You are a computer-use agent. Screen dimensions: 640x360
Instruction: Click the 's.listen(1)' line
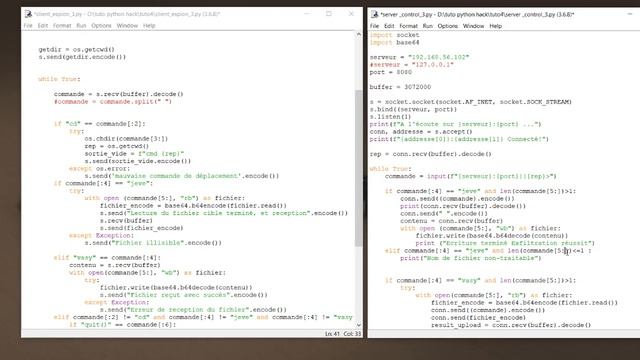click(390, 116)
